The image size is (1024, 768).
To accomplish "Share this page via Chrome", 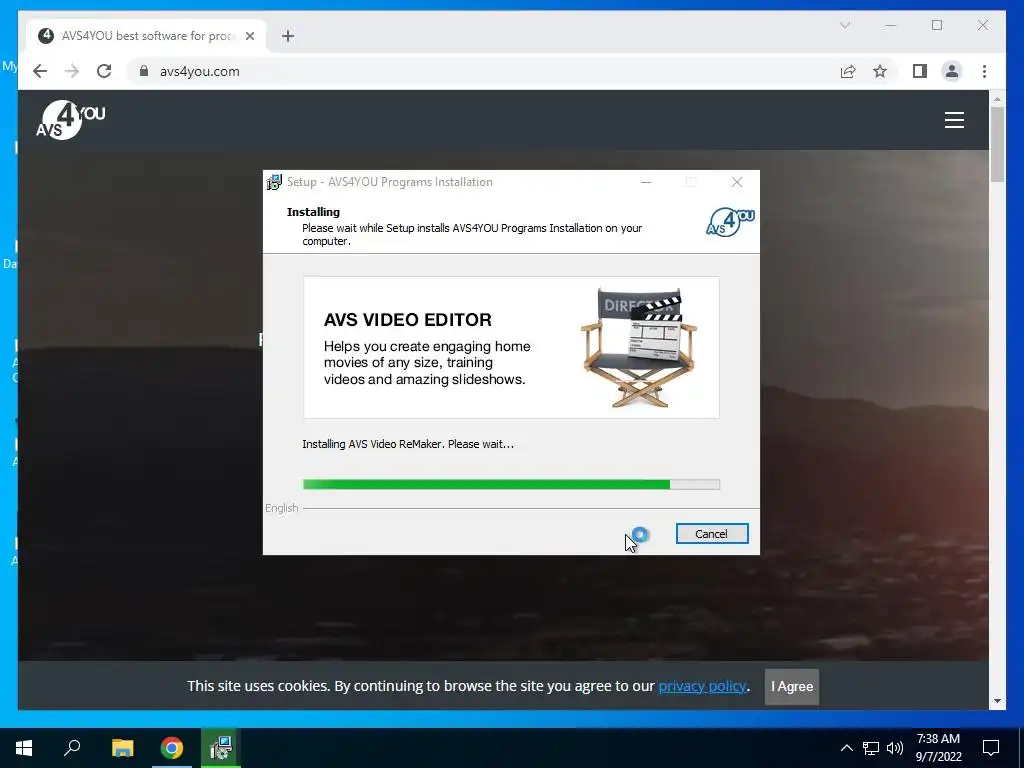I will pos(848,71).
